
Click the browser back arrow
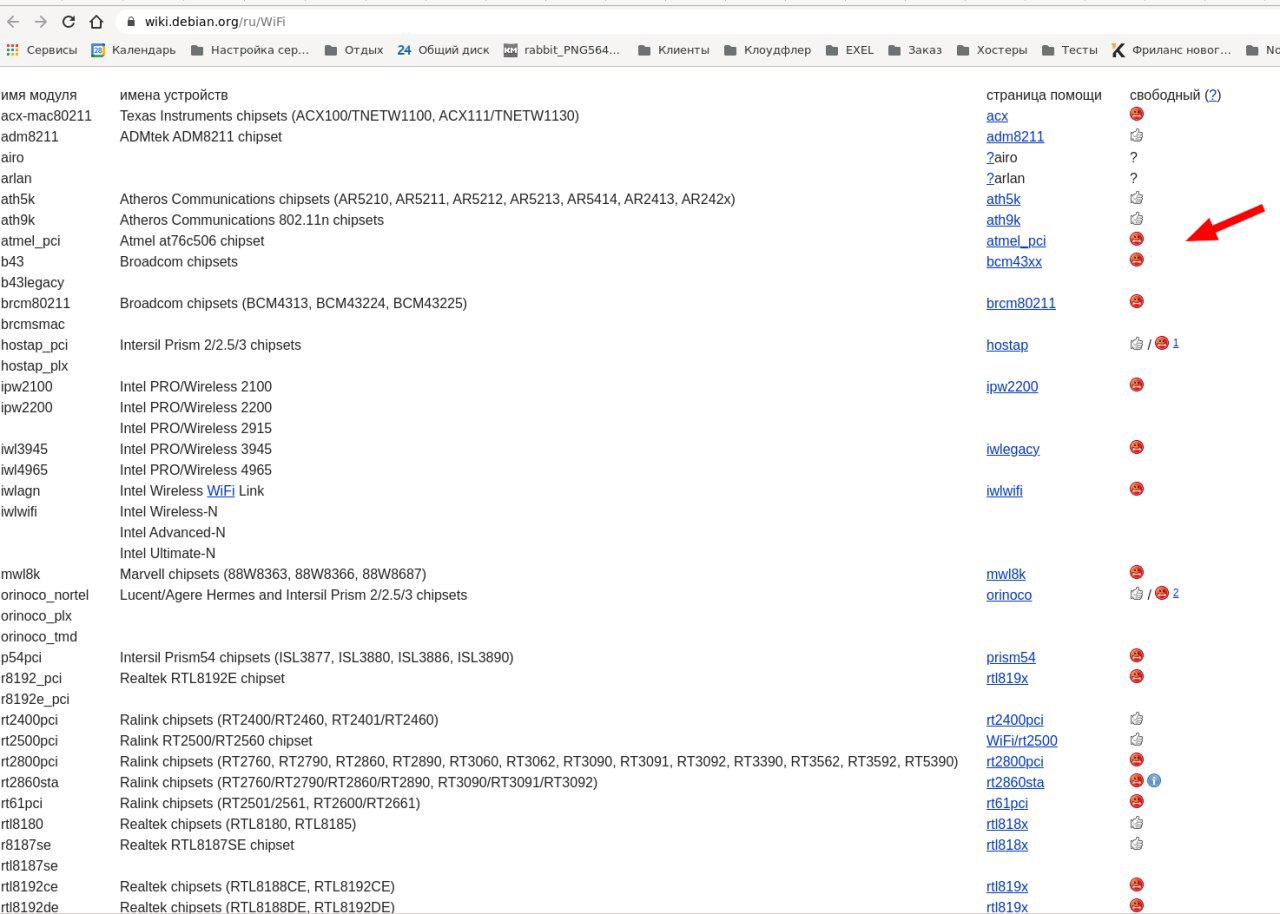click(x=13, y=21)
